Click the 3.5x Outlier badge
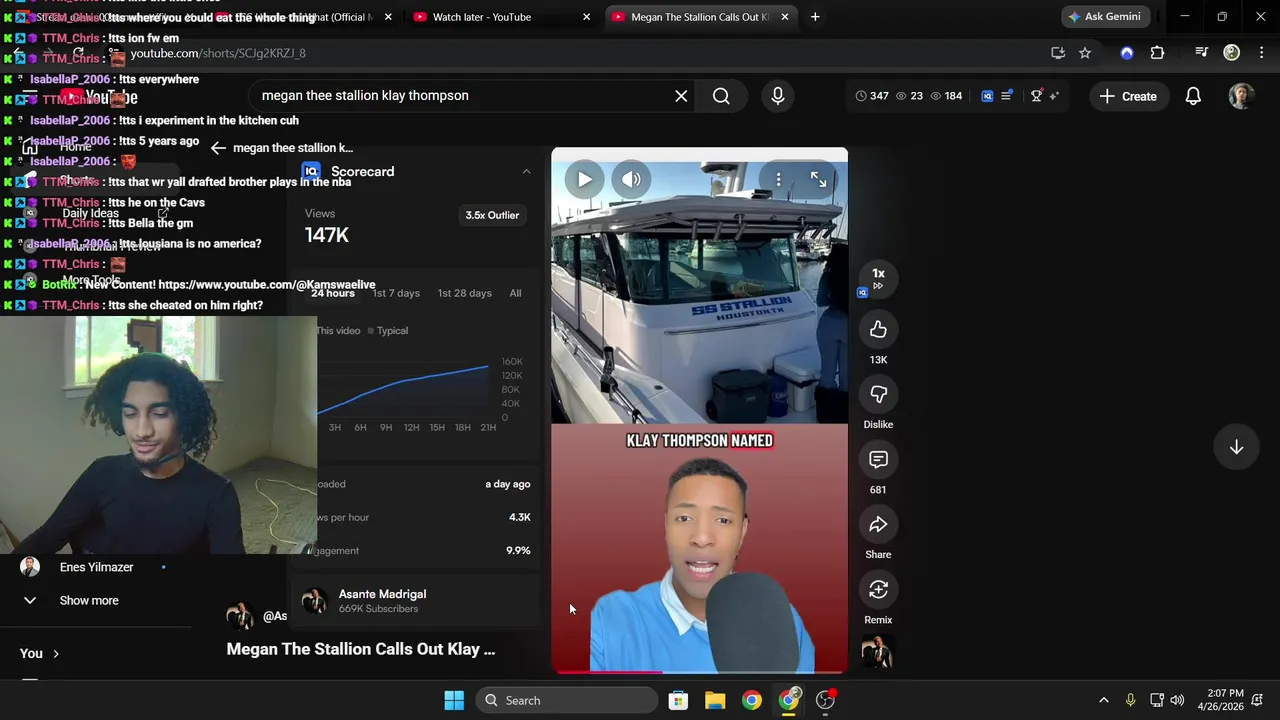 click(x=492, y=215)
